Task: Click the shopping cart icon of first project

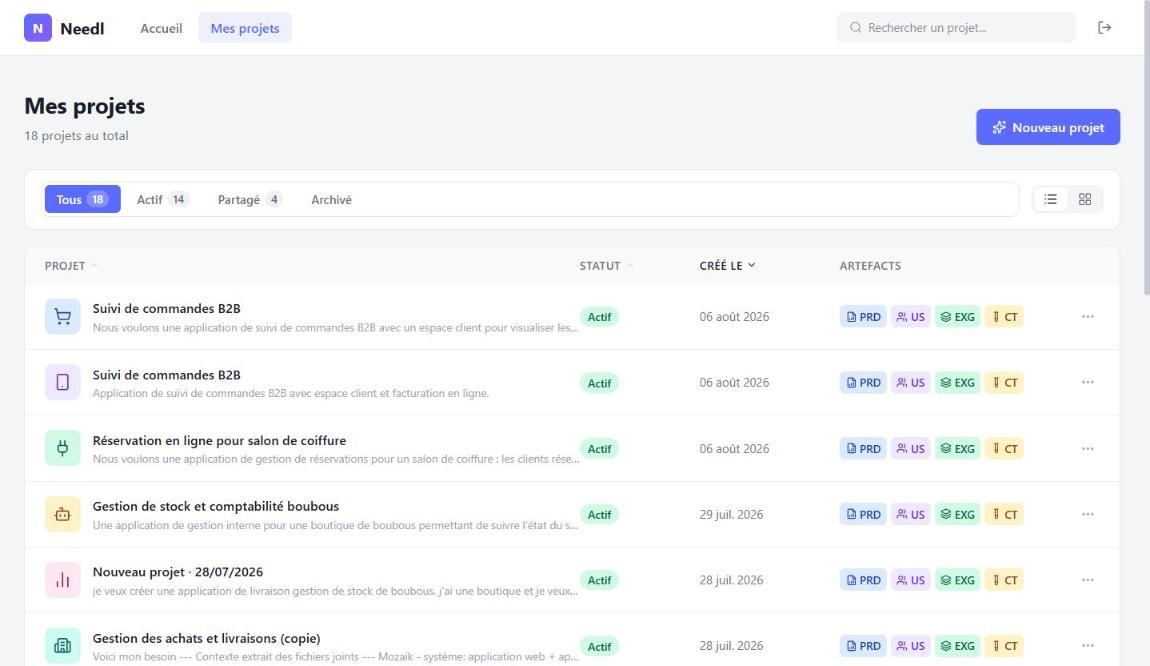Action: click(x=62, y=317)
